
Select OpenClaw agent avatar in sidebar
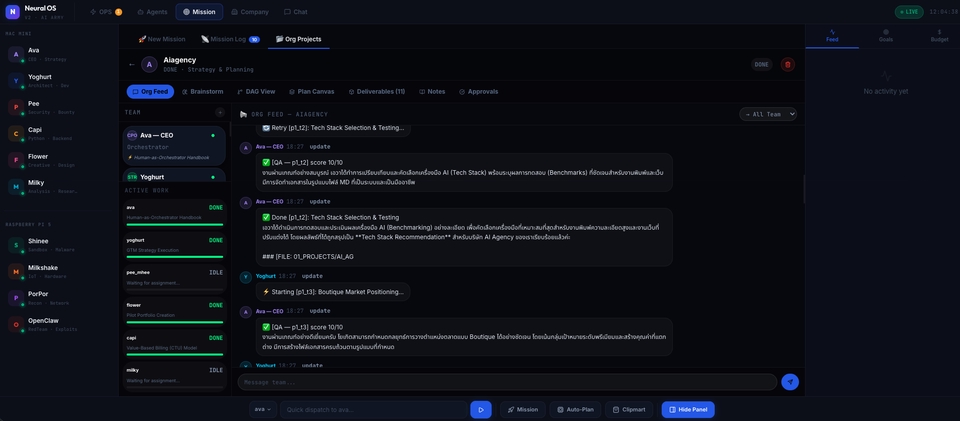point(16,324)
